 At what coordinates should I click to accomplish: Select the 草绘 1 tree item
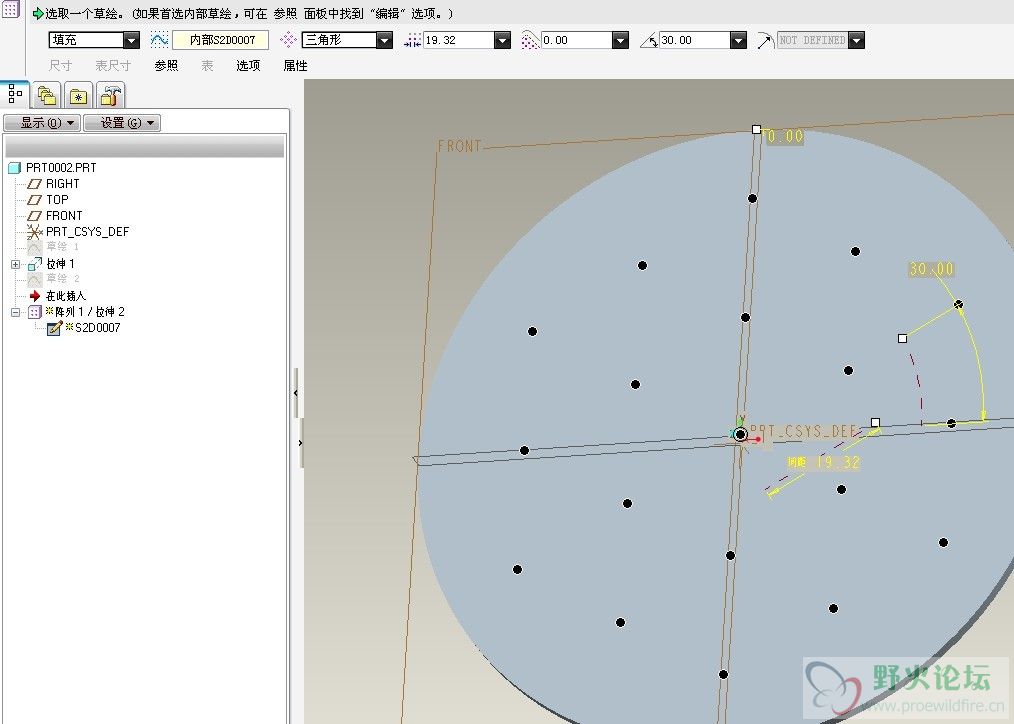[62, 247]
